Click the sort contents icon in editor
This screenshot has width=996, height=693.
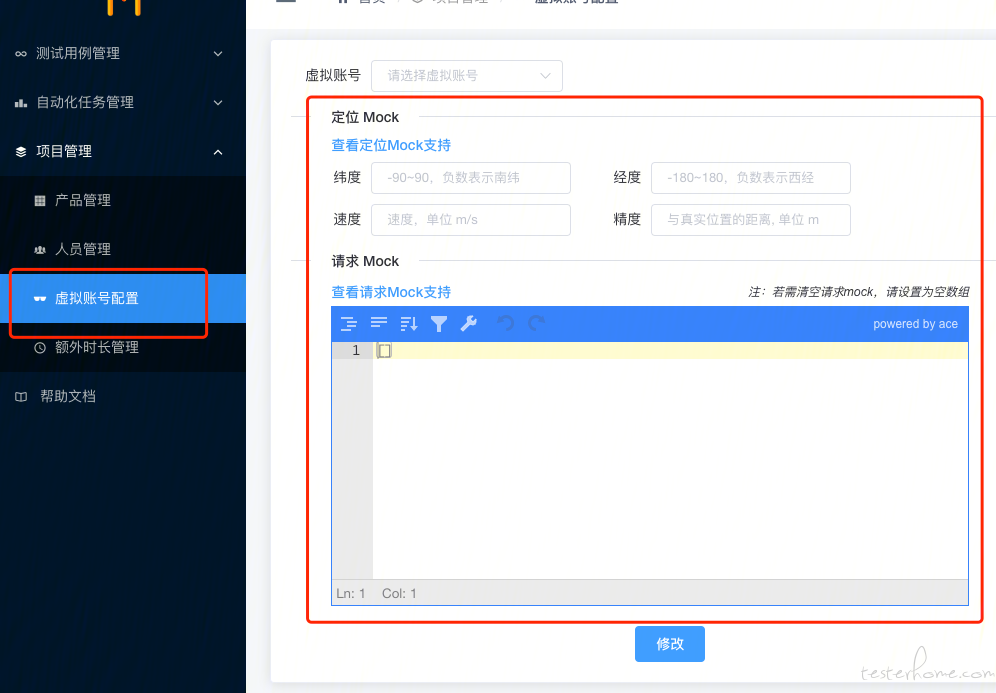click(409, 324)
